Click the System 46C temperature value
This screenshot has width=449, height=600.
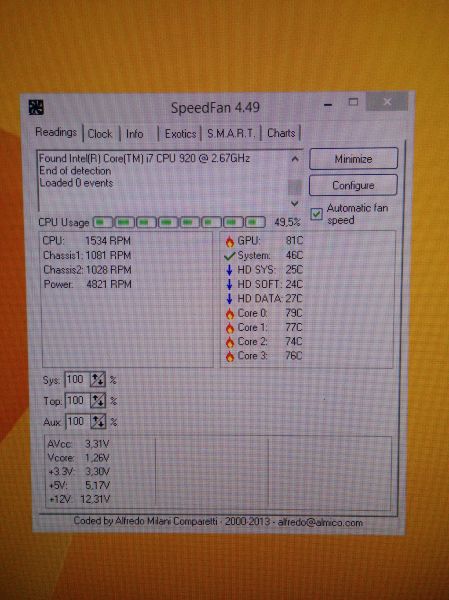[x=294, y=255]
